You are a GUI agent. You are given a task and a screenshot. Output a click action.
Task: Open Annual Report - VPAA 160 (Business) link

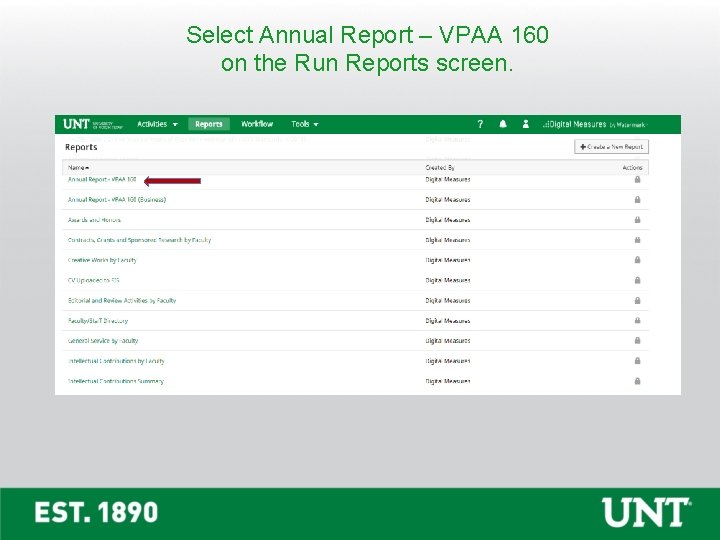[117, 200]
